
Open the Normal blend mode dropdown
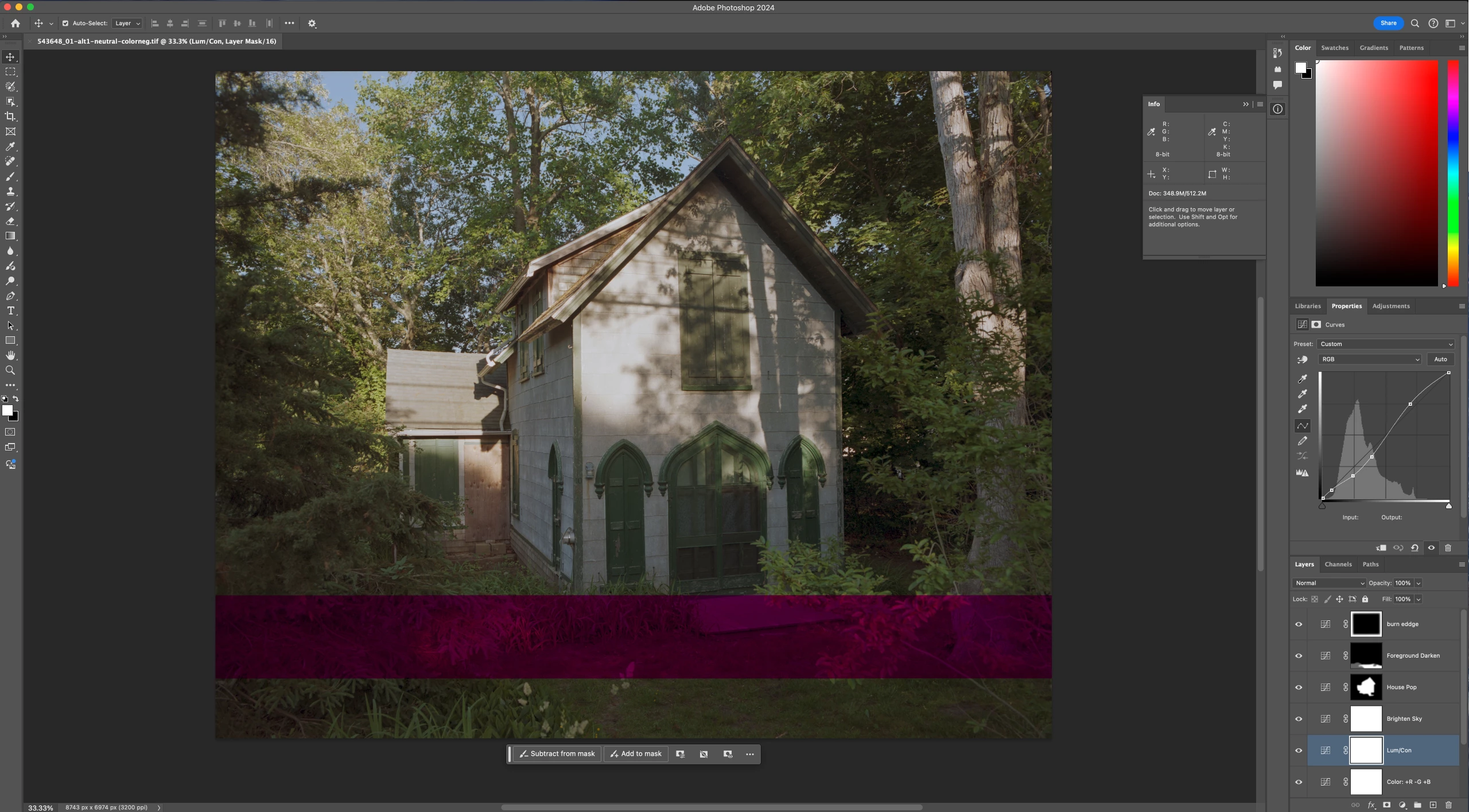[x=1329, y=582]
